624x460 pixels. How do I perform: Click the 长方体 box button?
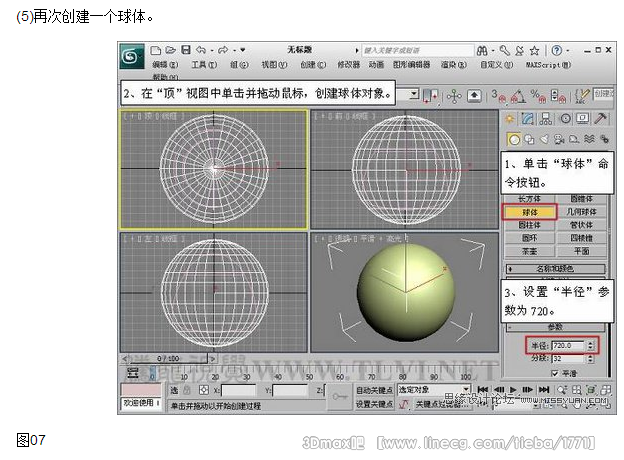point(529,199)
